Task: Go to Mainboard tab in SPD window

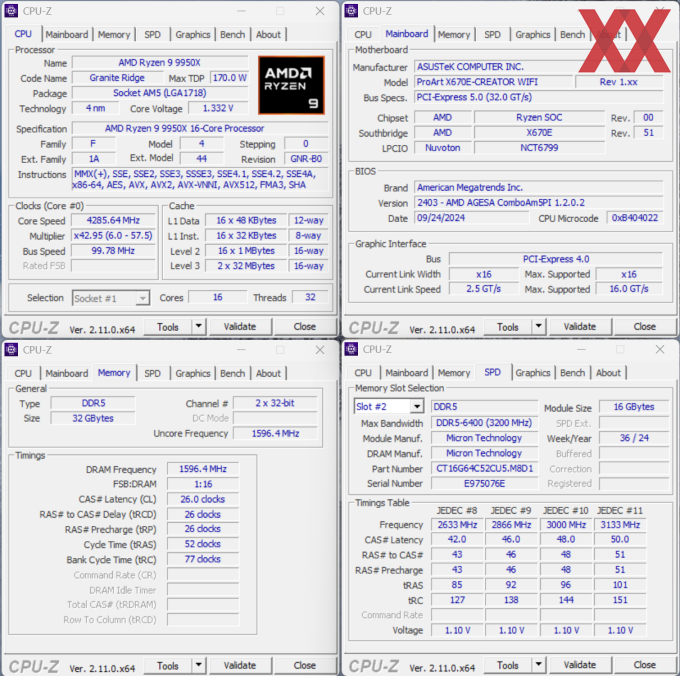Action: [407, 373]
